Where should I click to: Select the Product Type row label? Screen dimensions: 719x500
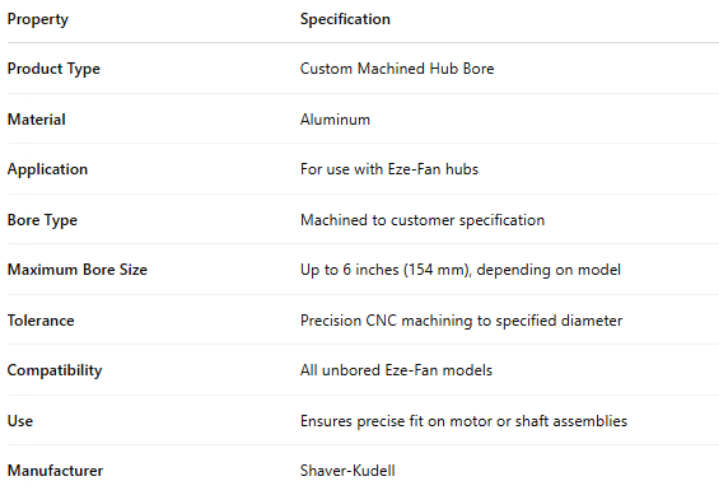click(x=53, y=69)
